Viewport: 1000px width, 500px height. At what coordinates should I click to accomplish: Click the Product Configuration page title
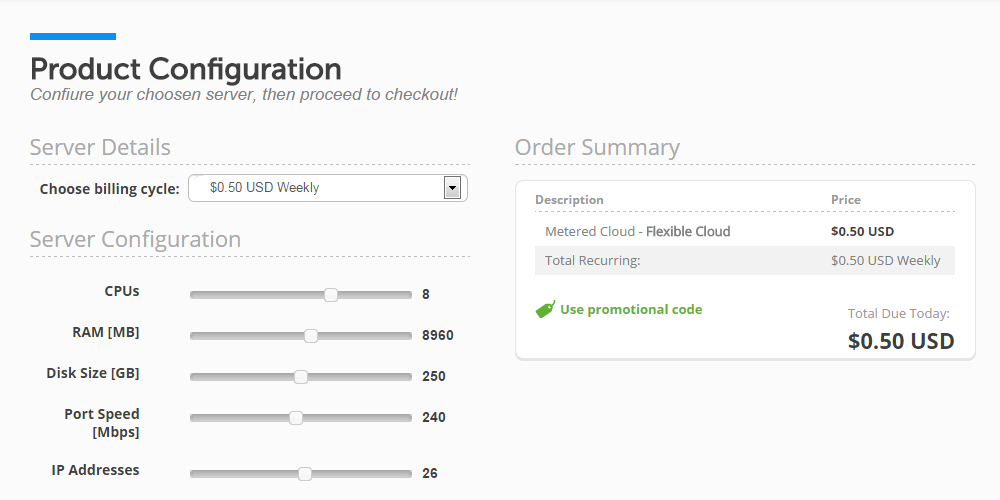[x=186, y=69]
